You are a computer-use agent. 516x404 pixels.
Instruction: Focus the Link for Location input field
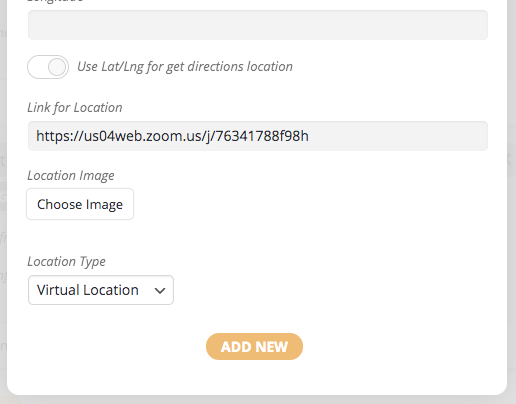[258, 136]
